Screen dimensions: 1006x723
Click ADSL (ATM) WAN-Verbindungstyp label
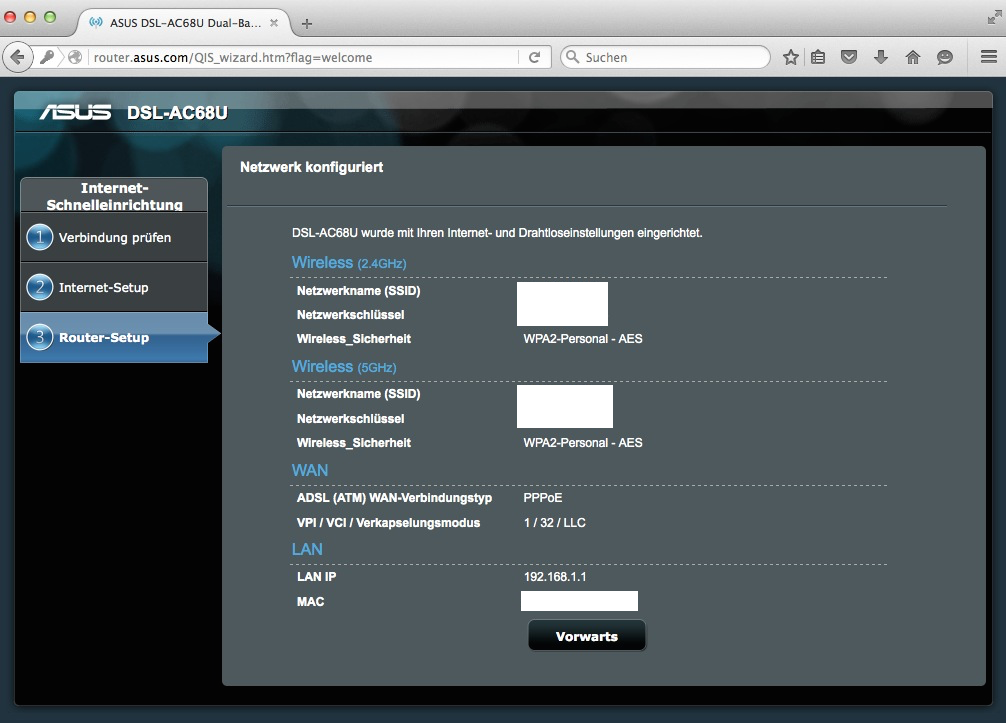point(395,498)
